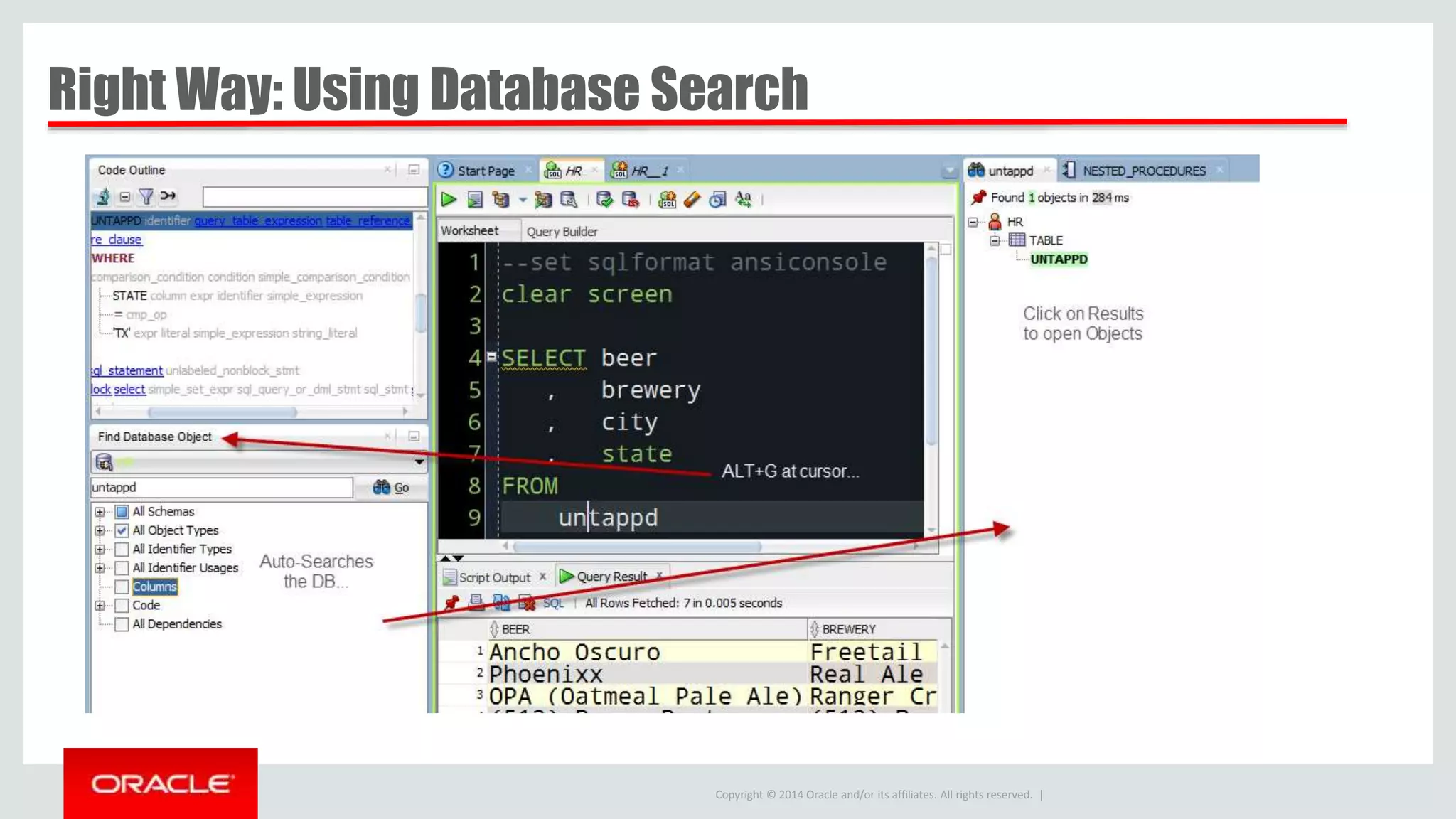The height and width of the screenshot is (819, 1456).
Task: Minimize the Find Database Object panel
Action: point(414,437)
